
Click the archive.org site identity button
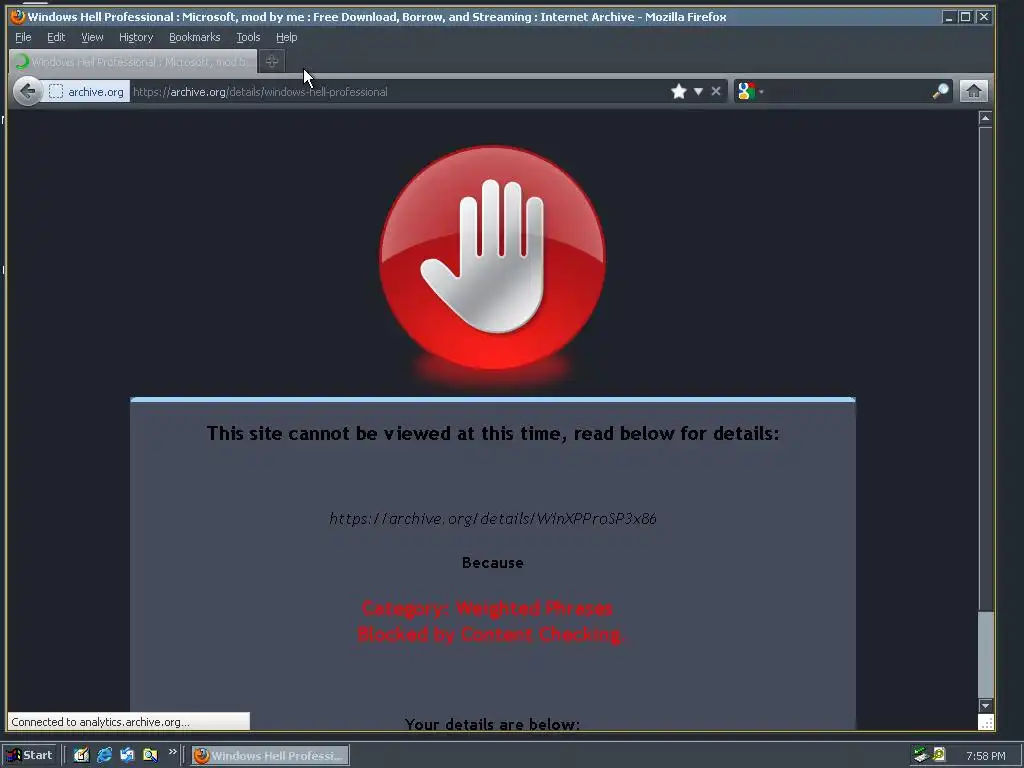click(86, 91)
